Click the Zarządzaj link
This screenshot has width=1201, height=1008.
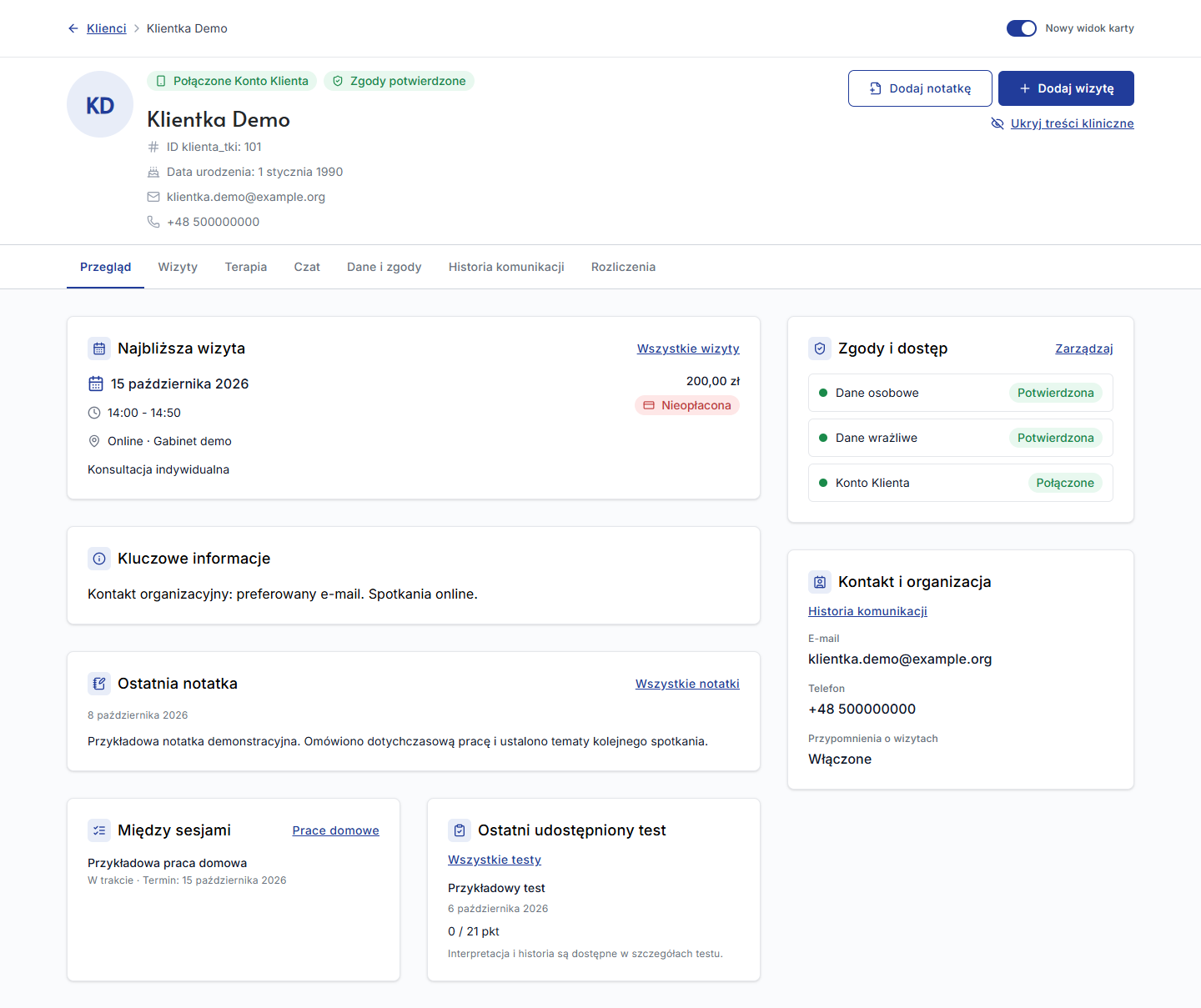tap(1084, 349)
